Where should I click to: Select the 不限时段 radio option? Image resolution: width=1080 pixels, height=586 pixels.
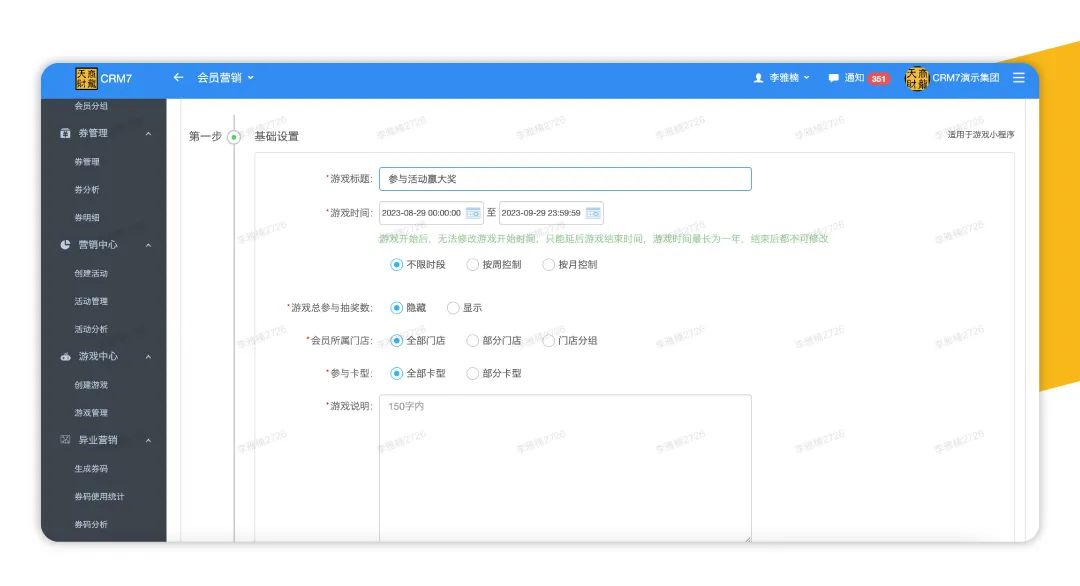[396, 264]
